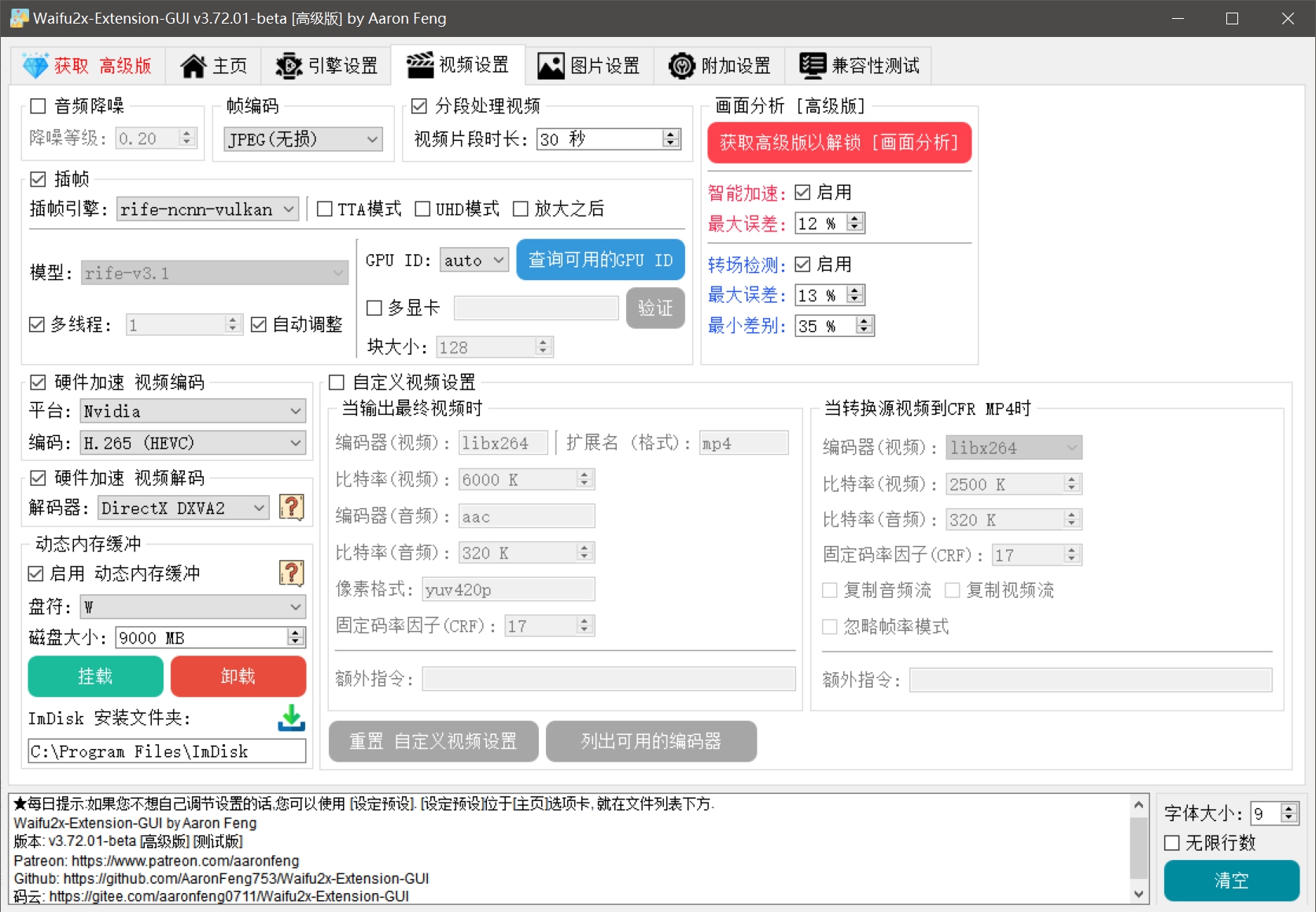Click 查询可用的GPU ID button
Image resolution: width=1316 pixels, height=912 pixels.
(x=600, y=260)
